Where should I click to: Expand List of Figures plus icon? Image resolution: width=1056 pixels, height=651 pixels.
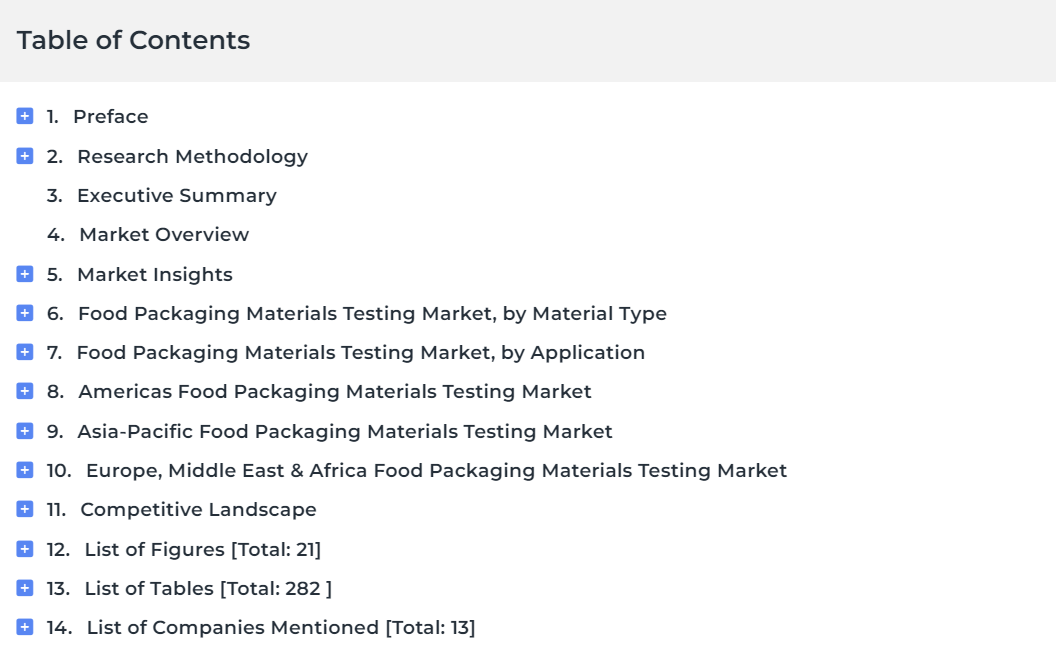(25, 549)
